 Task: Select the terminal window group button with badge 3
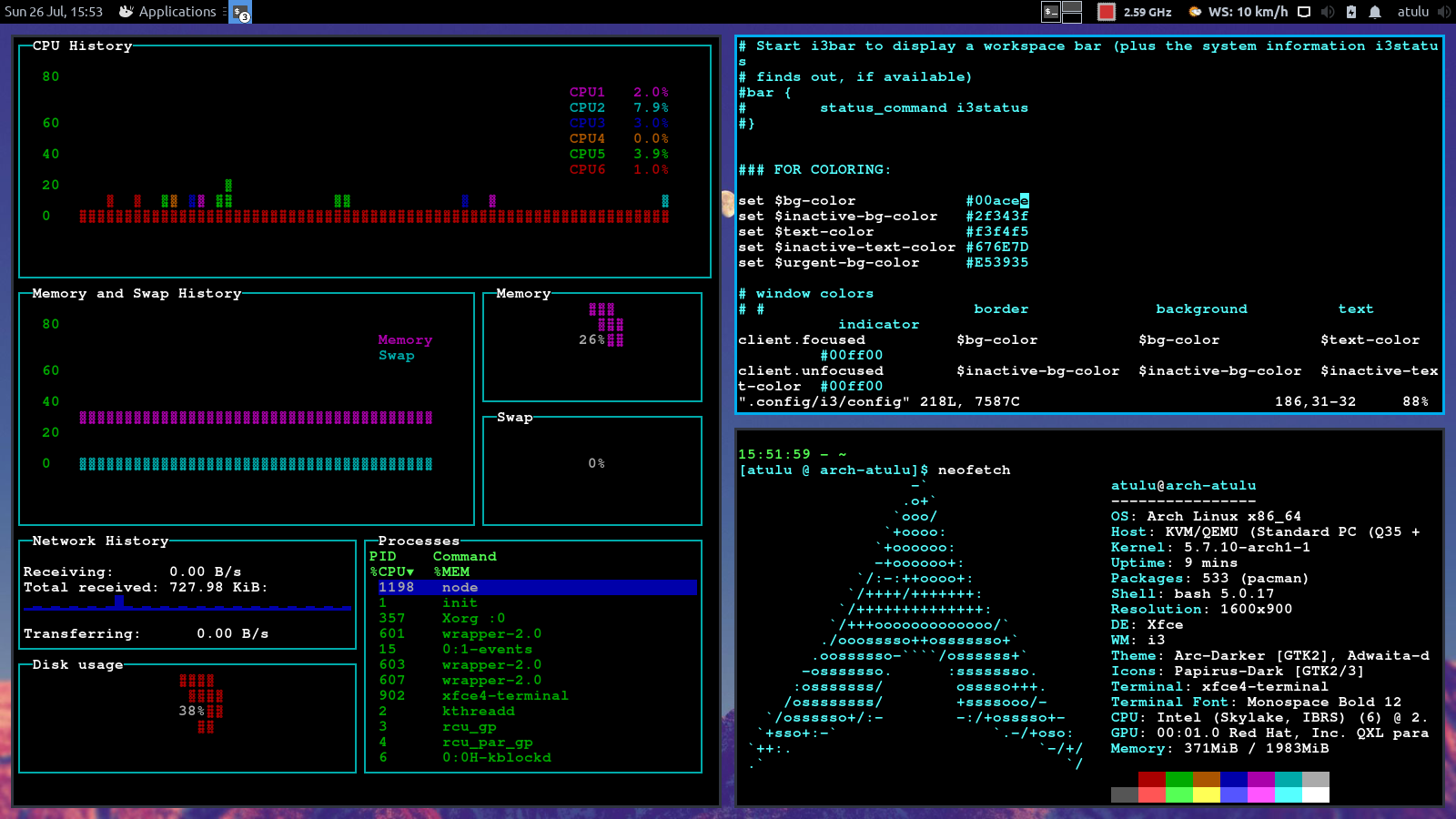coord(241,13)
